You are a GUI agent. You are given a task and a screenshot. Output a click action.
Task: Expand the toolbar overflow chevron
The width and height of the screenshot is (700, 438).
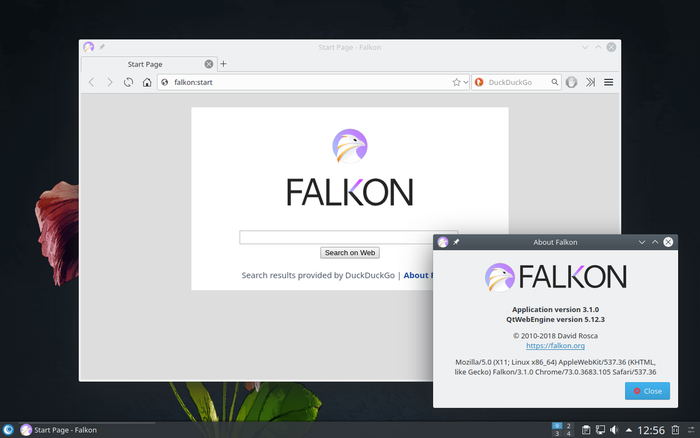click(589, 82)
